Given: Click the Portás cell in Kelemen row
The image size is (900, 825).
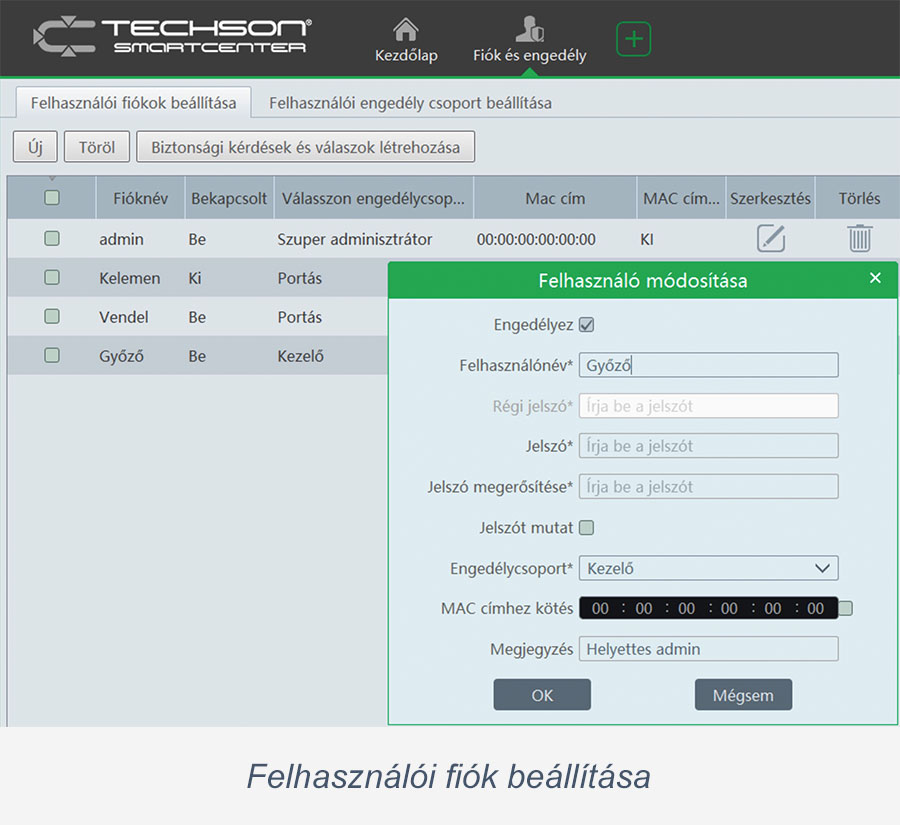Looking at the screenshot, I should point(300,278).
